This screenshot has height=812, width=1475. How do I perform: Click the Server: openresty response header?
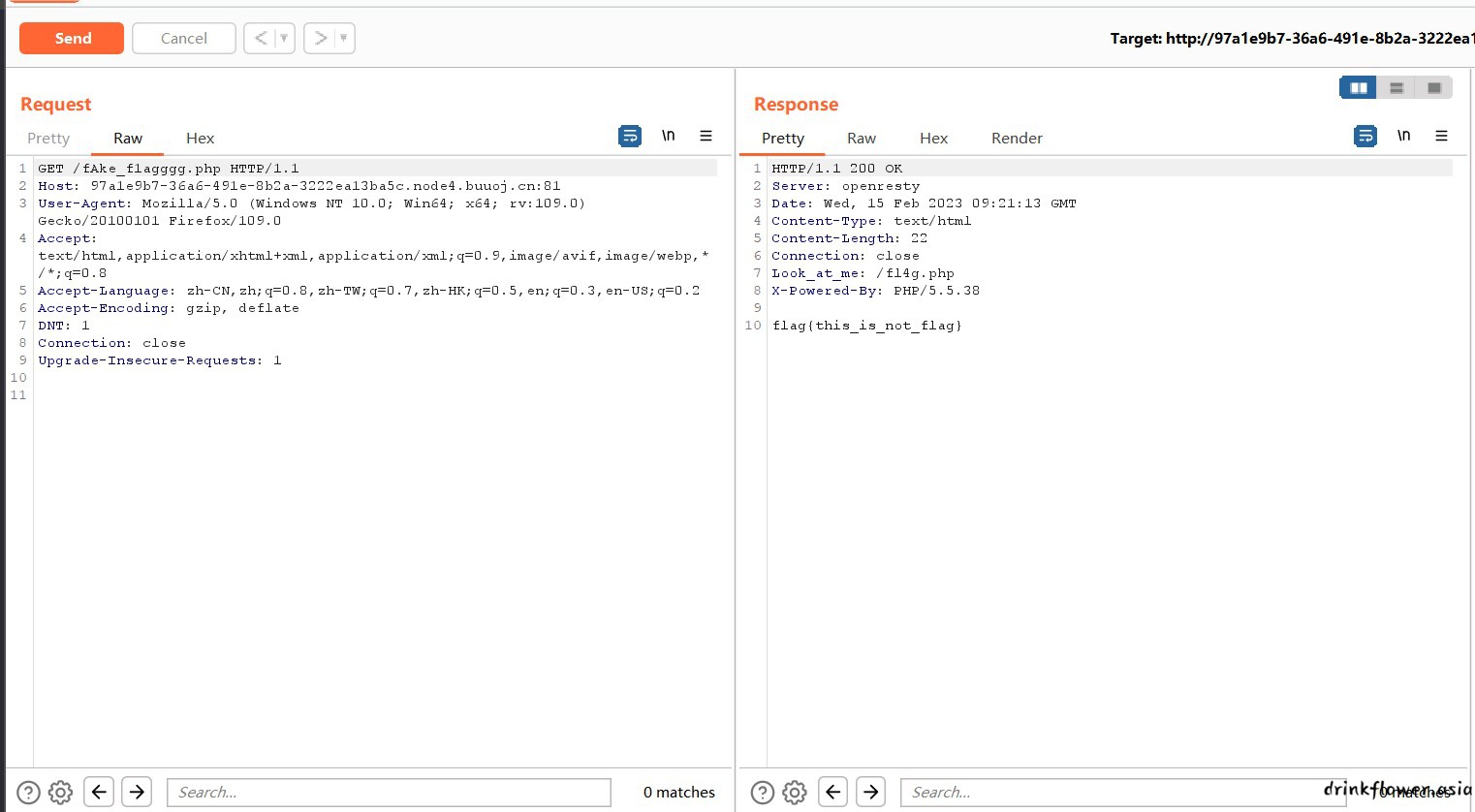[x=845, y=186]
